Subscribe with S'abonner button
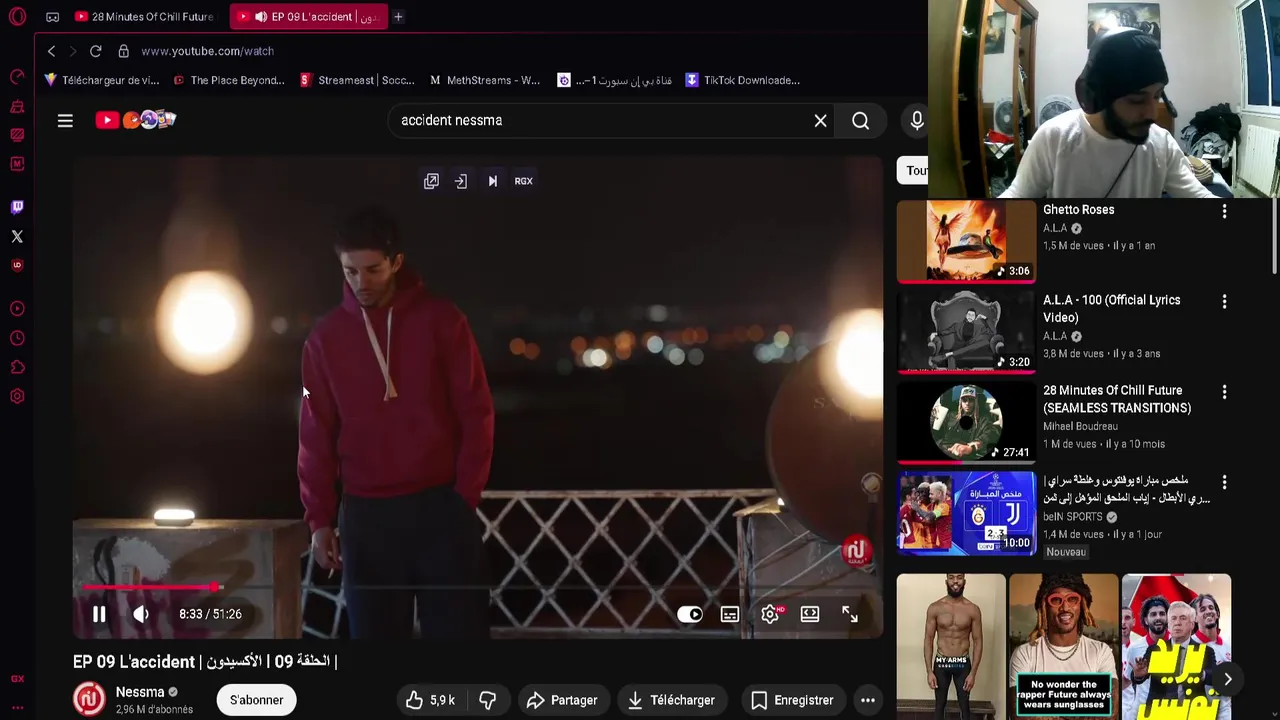1280x720 pixels. click(x=257, y=700)
